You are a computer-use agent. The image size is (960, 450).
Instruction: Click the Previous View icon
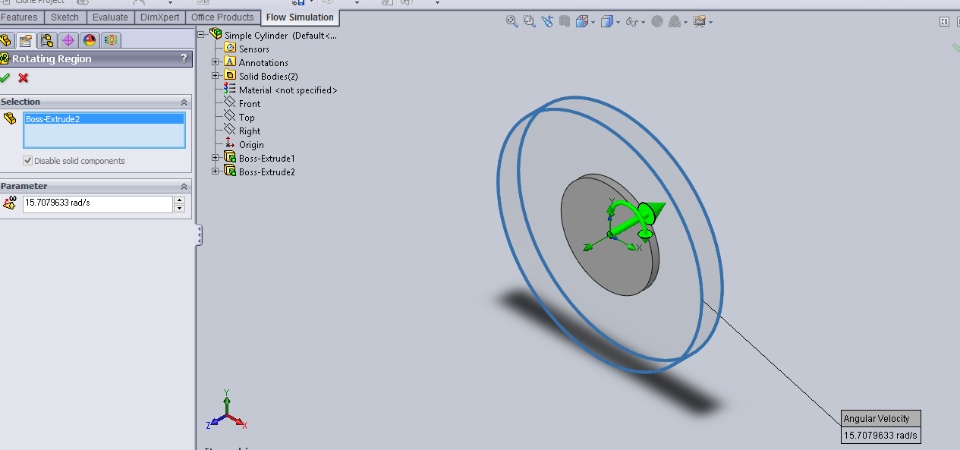tap(547, 21)
